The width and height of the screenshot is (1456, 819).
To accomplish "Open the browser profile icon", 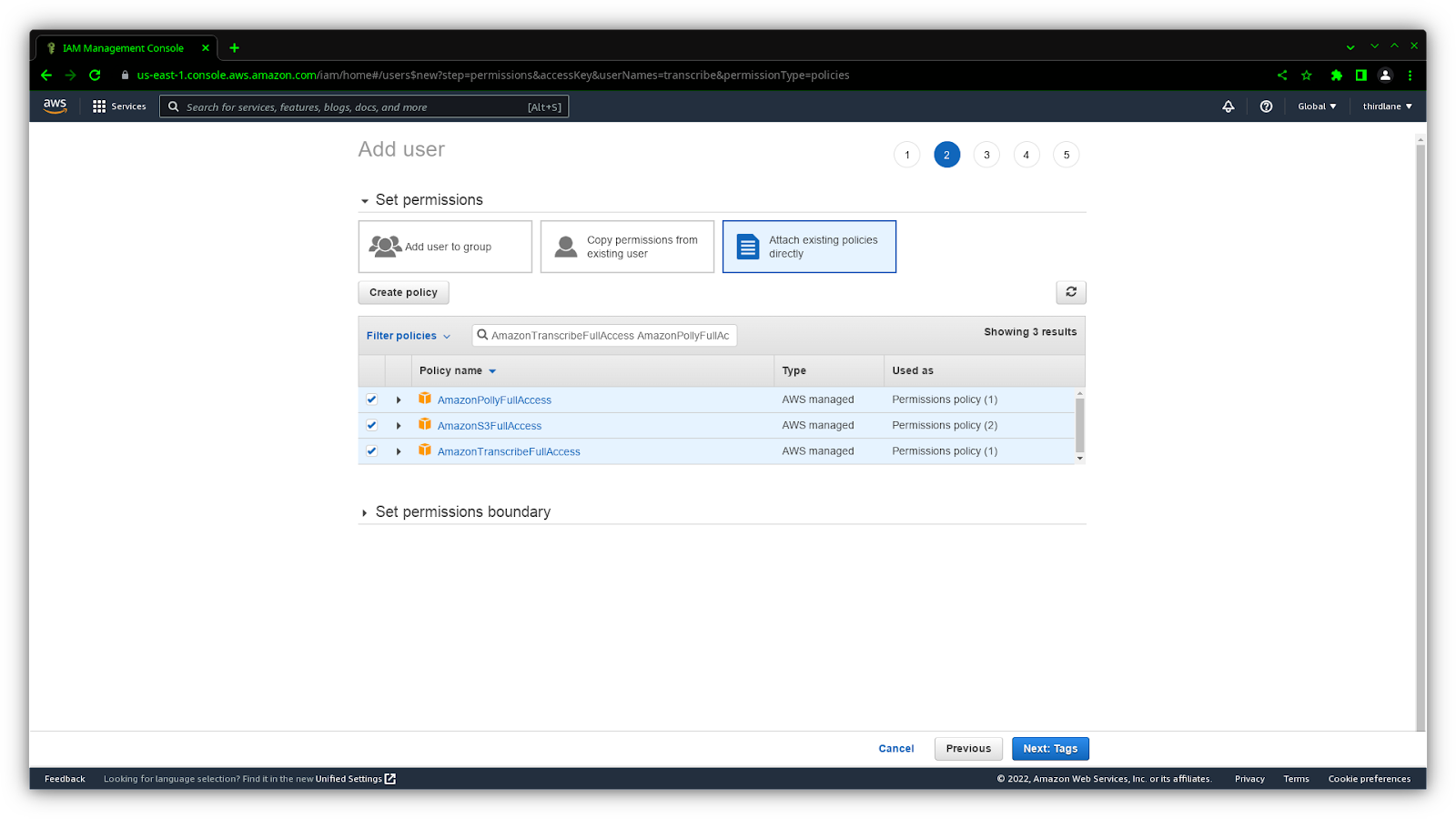I will (1385, 76).
